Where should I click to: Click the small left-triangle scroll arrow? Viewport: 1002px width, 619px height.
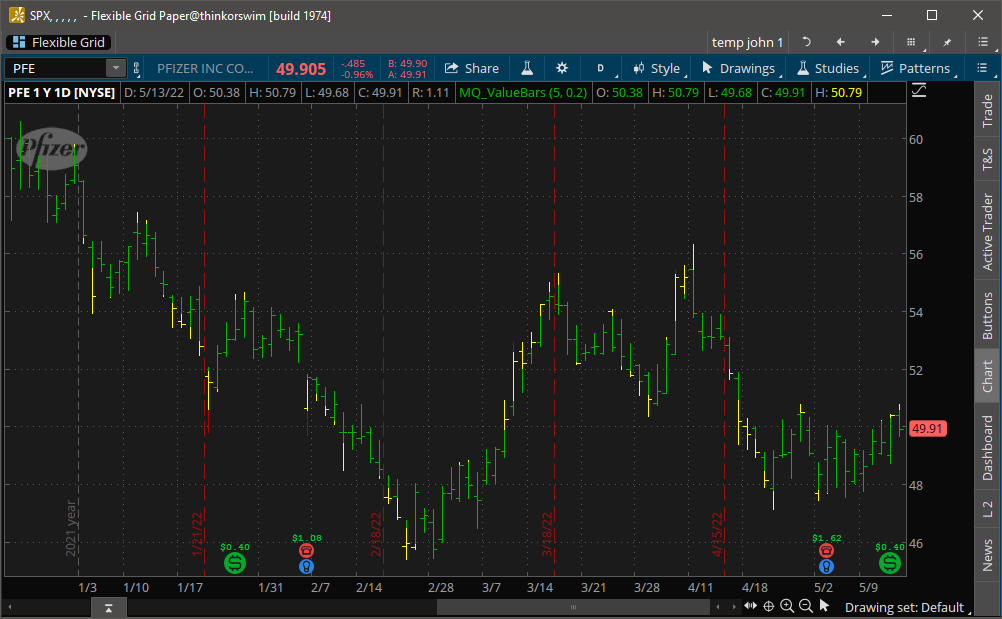coord(718,607)
